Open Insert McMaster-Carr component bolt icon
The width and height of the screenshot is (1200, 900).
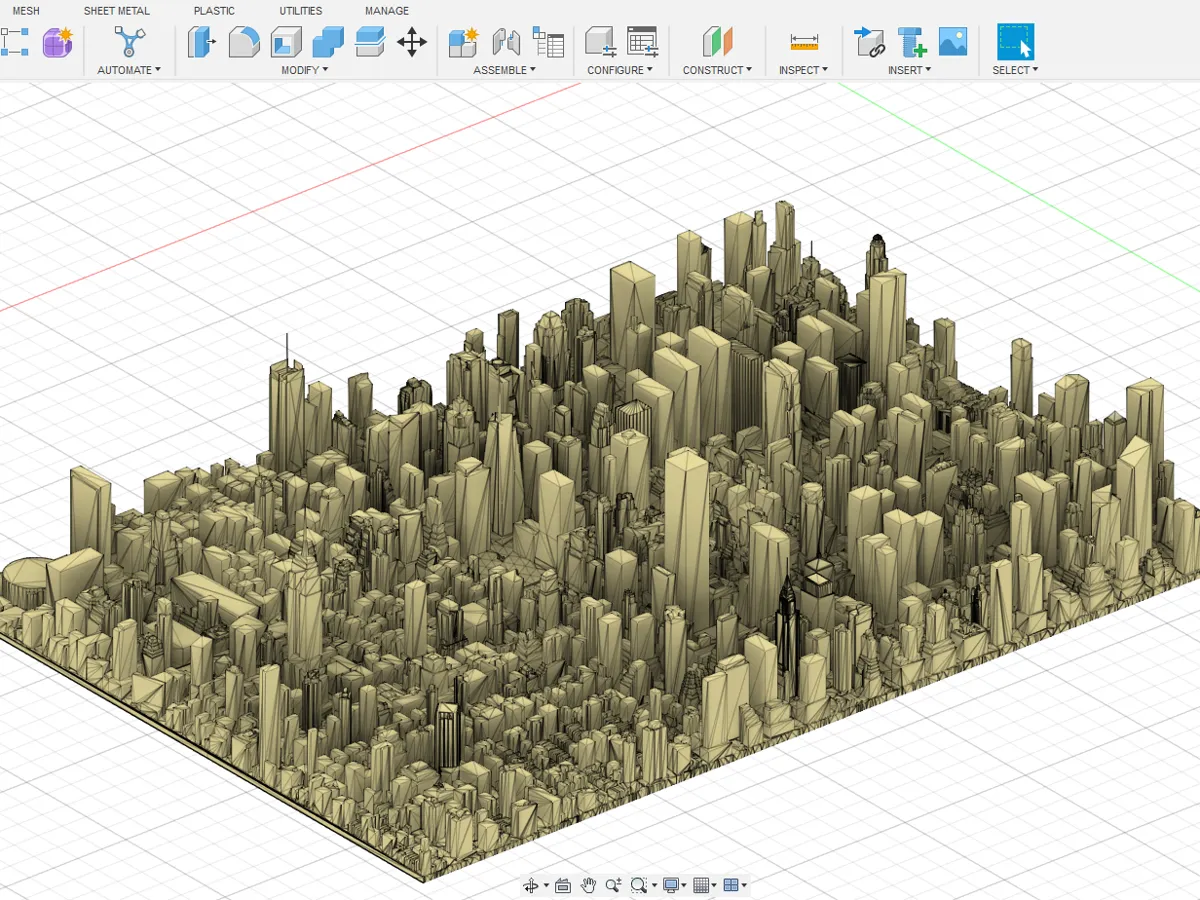tap(911, 42)
